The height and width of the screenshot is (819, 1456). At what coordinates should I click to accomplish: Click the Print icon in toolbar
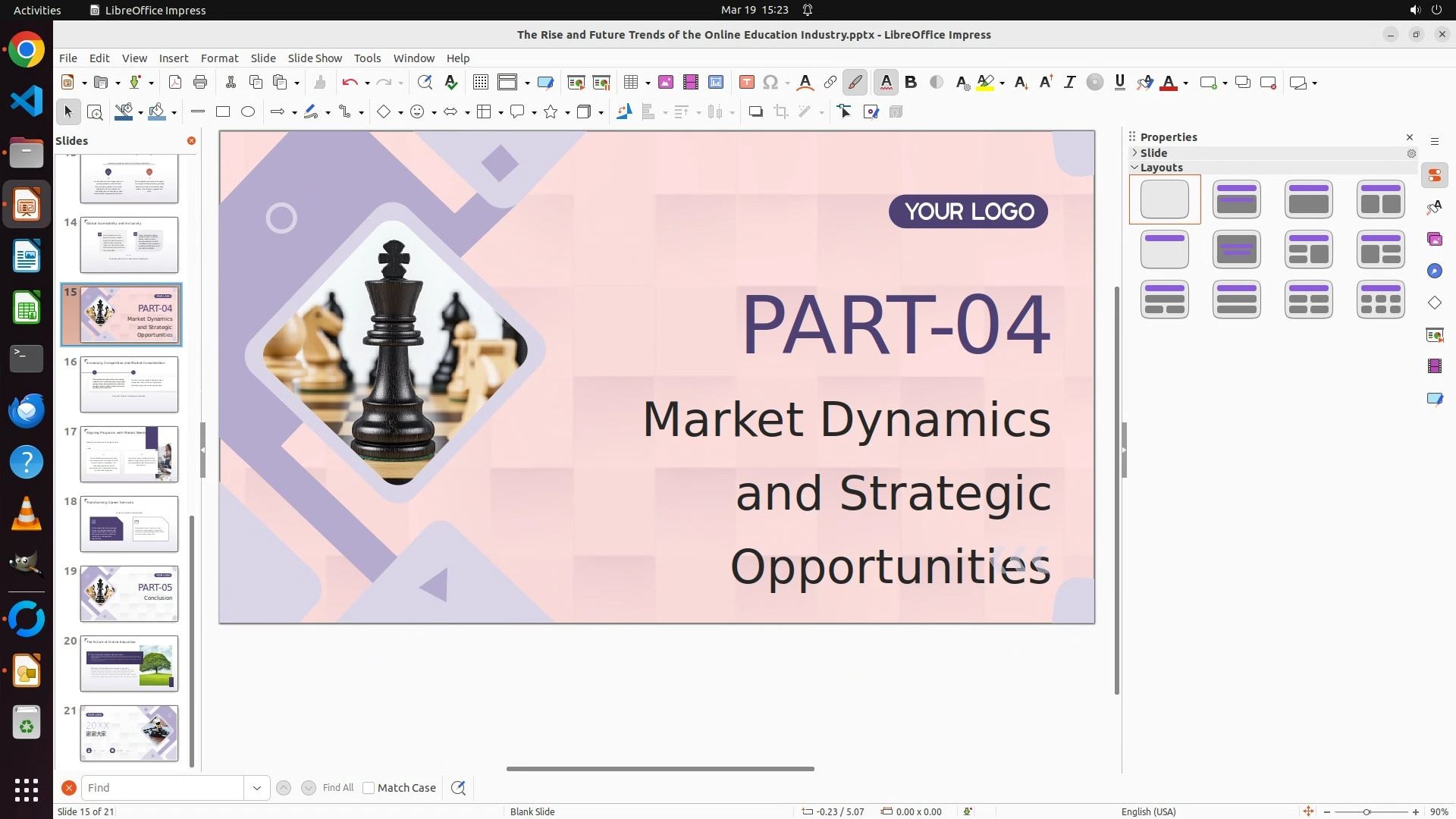tap(200, 83)
